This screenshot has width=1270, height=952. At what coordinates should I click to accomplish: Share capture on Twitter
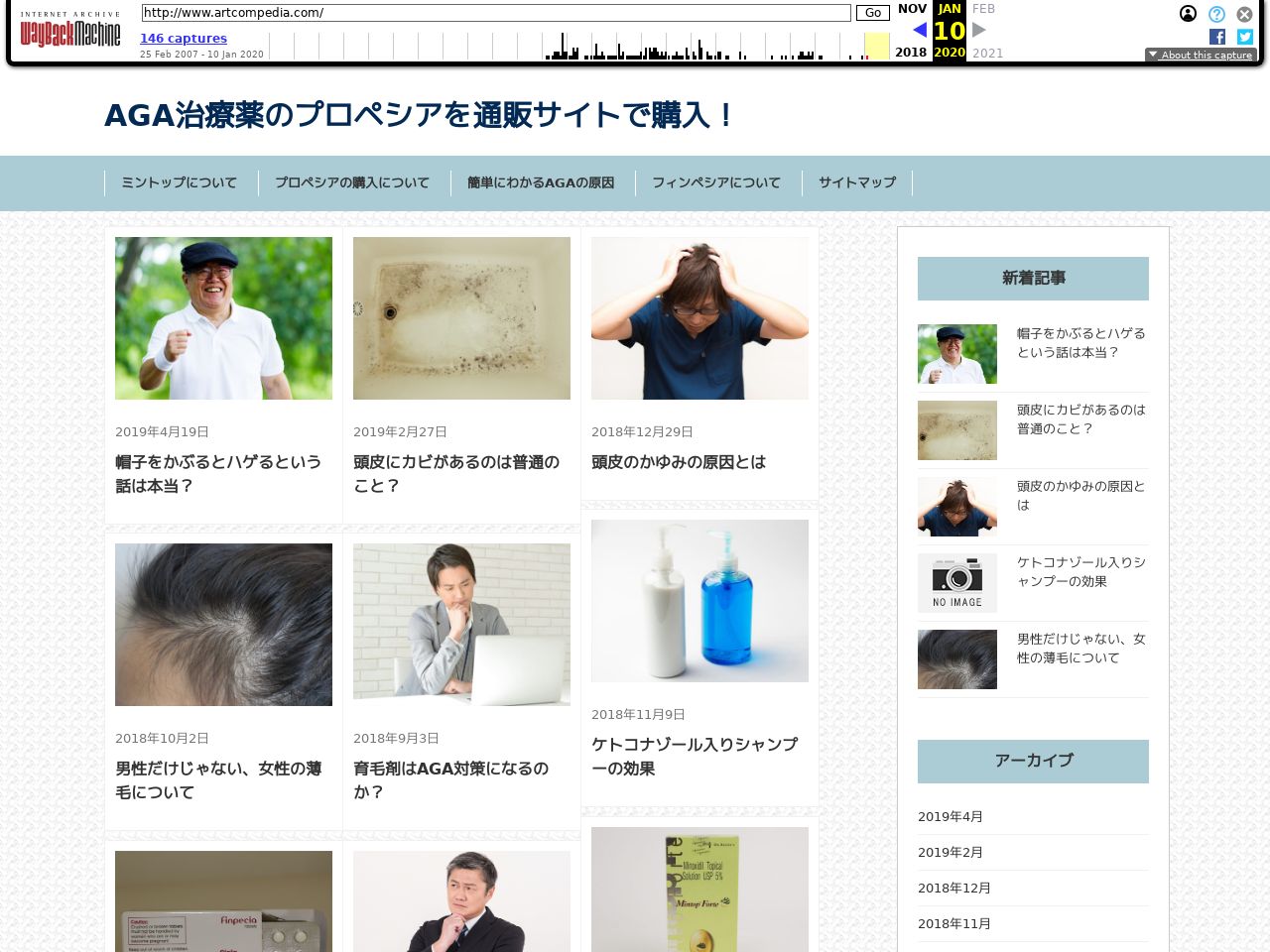pyautogui.click(x=1244, y=37)
